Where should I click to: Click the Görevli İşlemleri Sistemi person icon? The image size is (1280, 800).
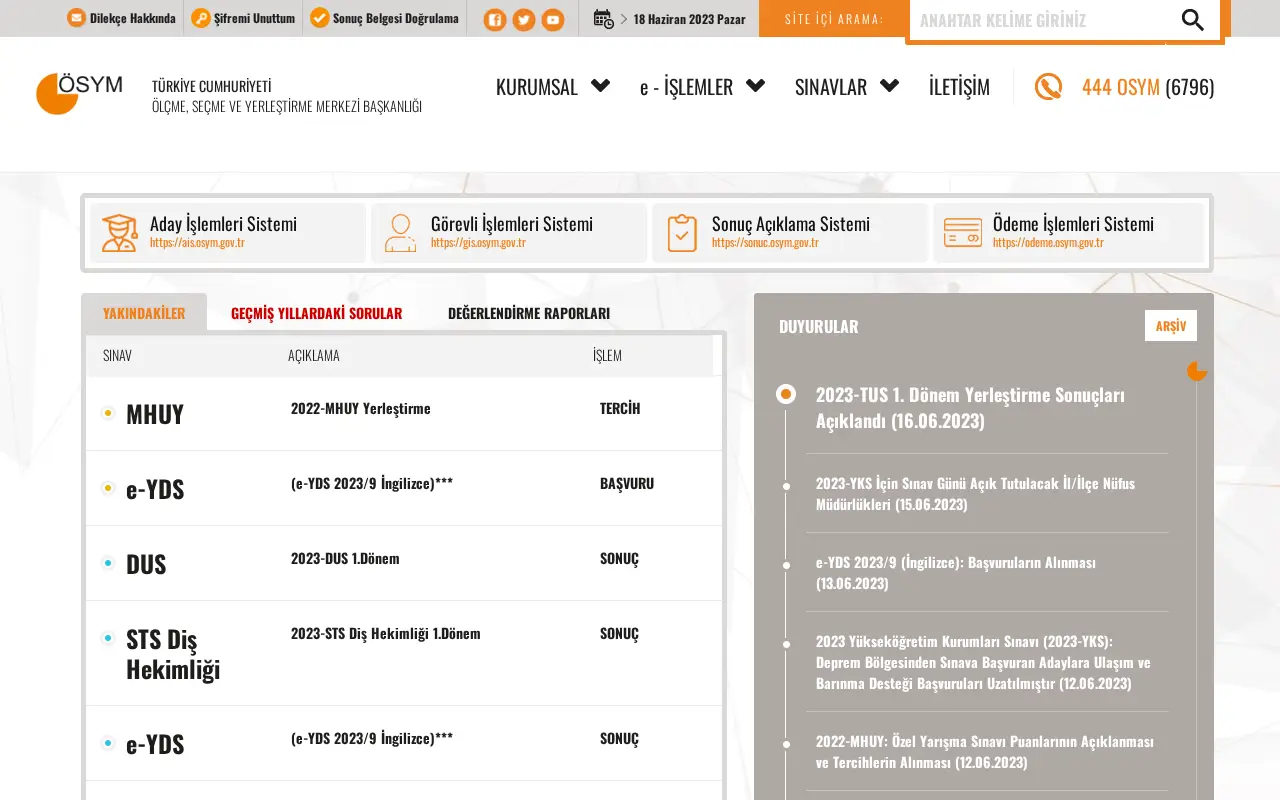click(400, 233)
